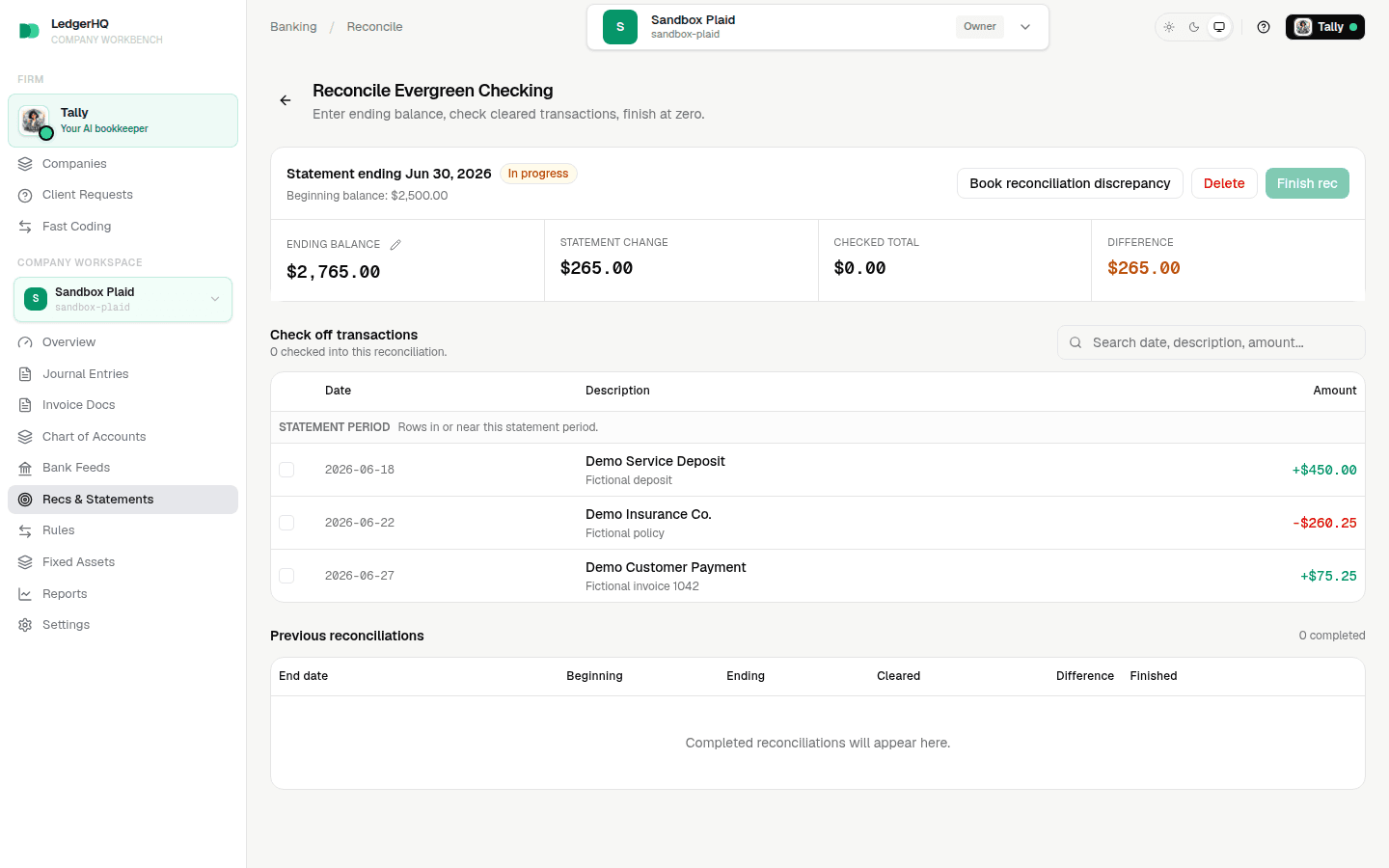Go to Reconcile breadcrumb
1389x868 pixels.
(x=374, y=27)
